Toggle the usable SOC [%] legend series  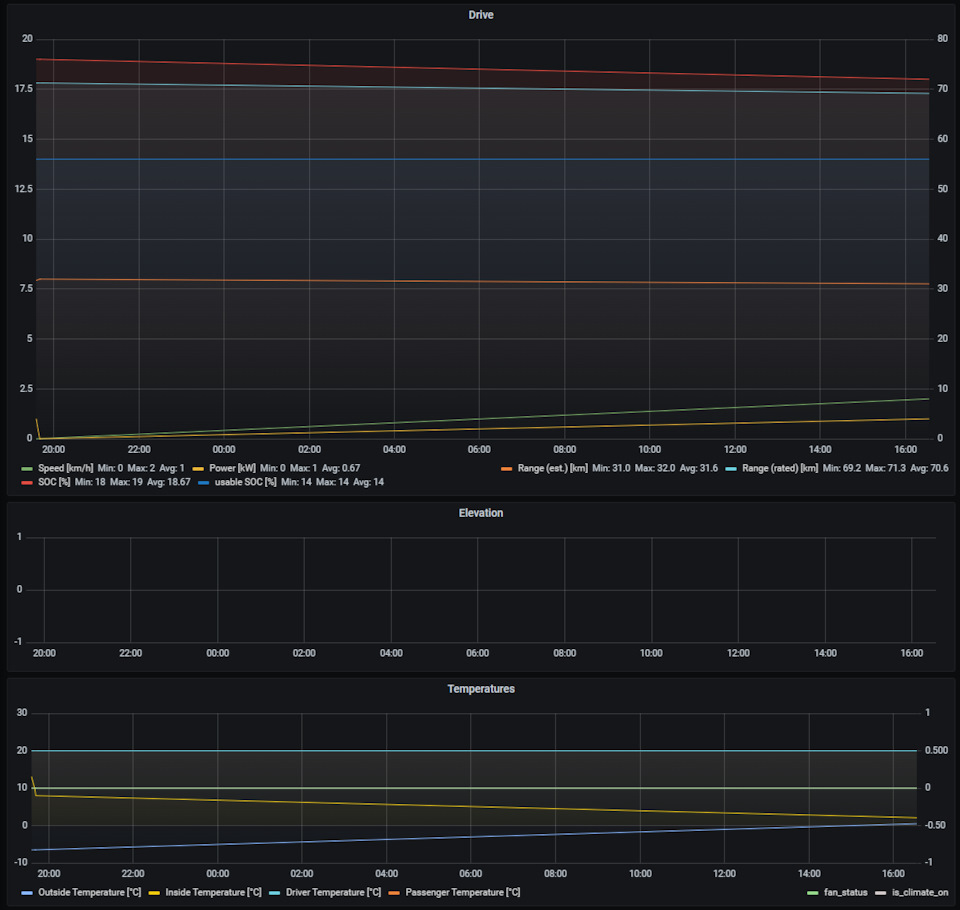click(x=246, y=482)
